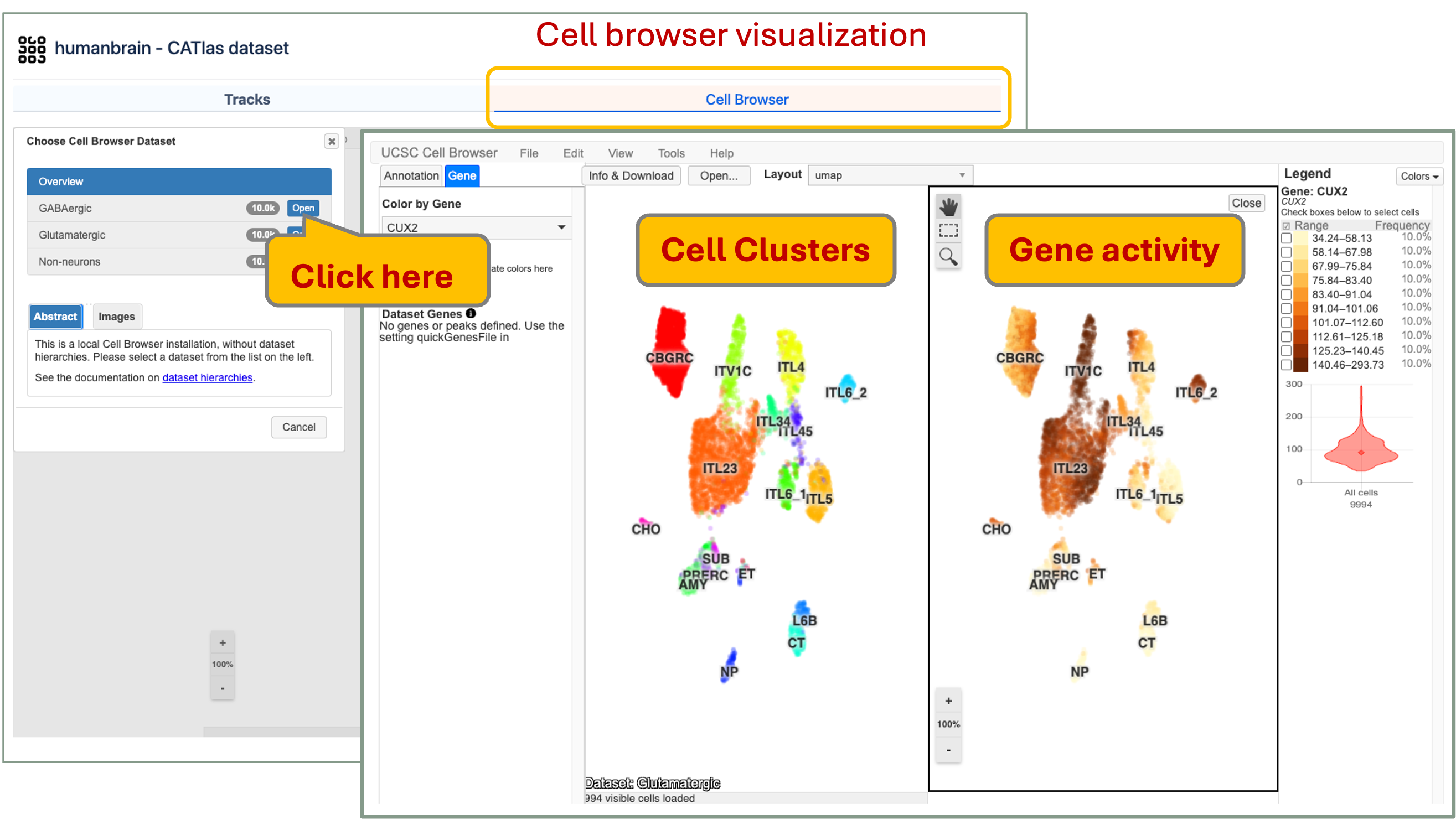Check the 75.84–83.40 range box
This screenshot has height=819, width=1456.
pyautogui.click(x=1286, y=281)
